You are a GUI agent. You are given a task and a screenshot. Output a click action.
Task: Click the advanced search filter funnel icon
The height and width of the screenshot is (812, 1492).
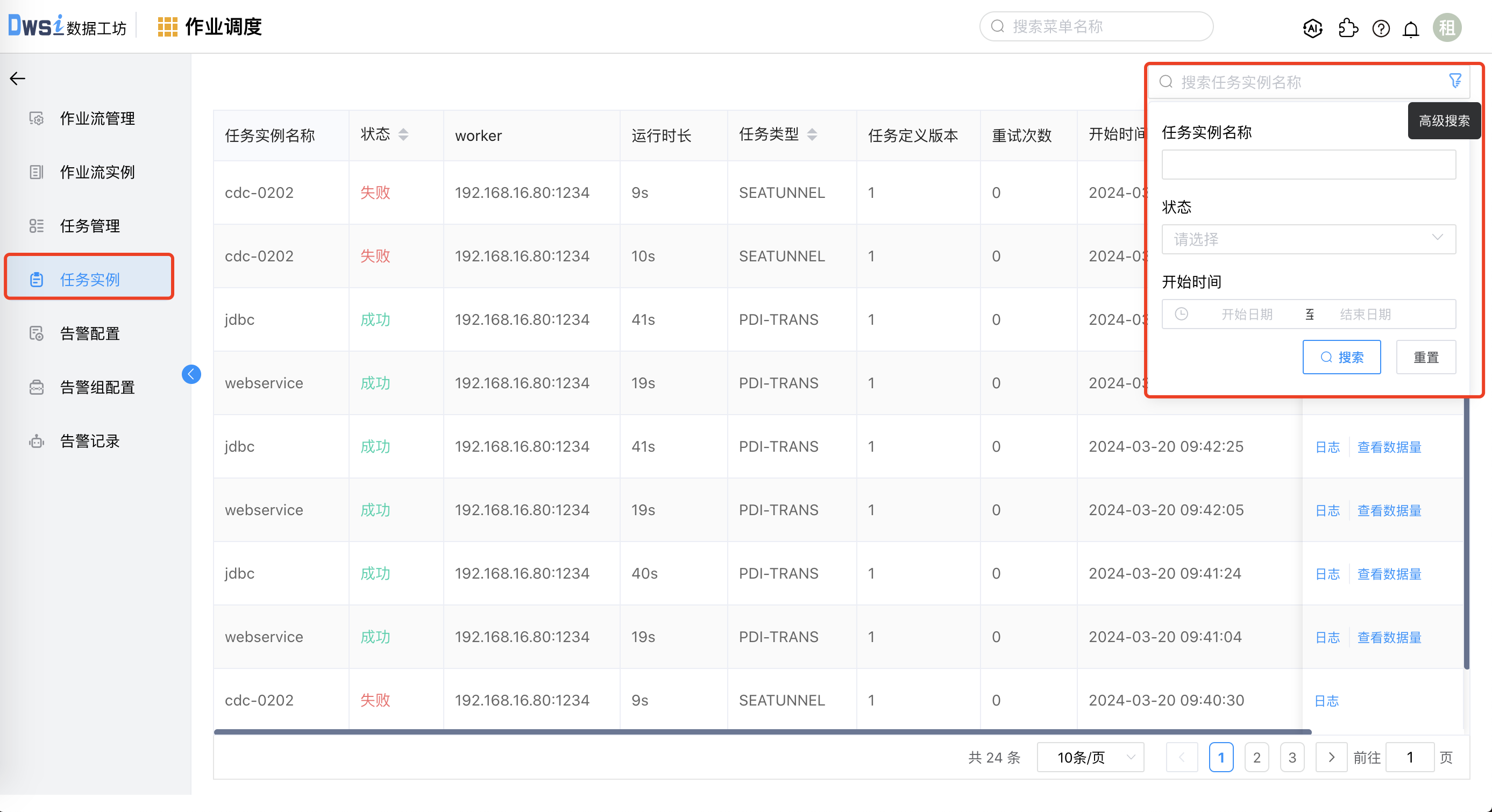(1455, 81)
